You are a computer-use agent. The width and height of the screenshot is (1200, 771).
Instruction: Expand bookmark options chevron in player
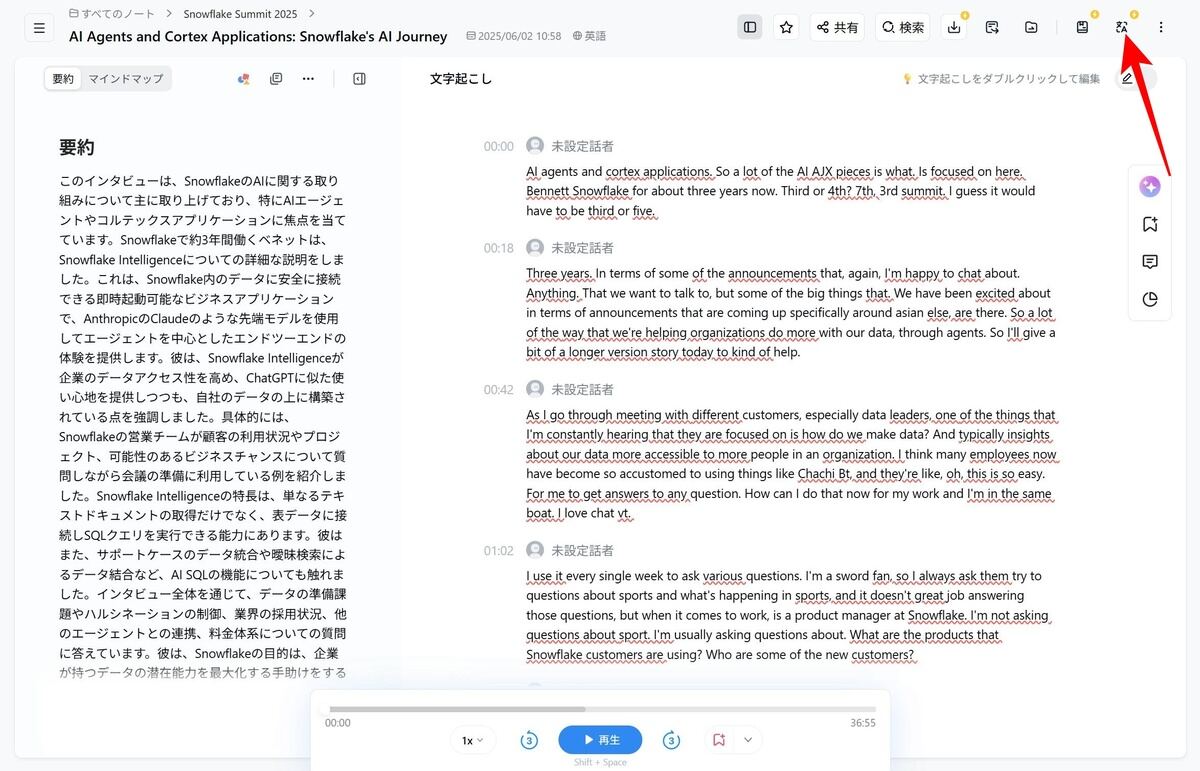point(747,740)
